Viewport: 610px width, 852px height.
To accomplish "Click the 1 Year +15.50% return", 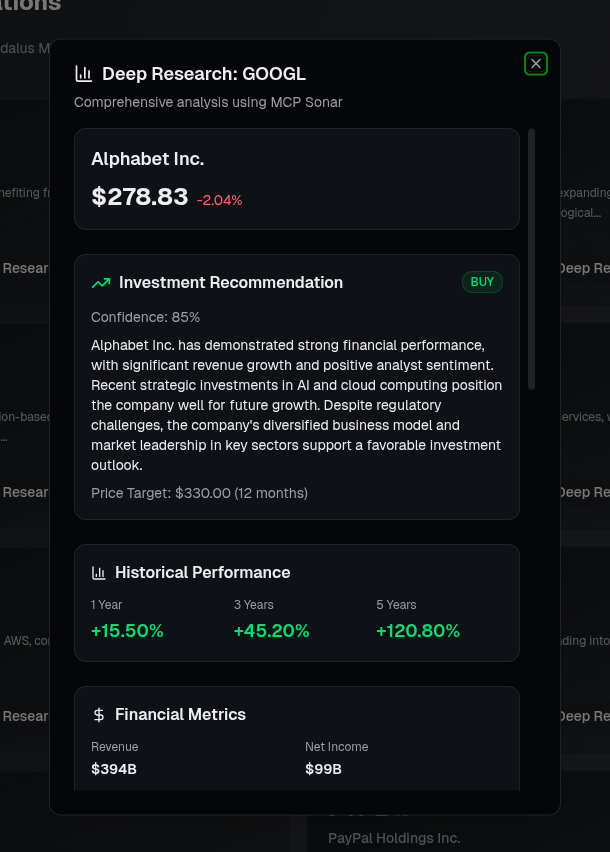I will (x=127, y=631).
